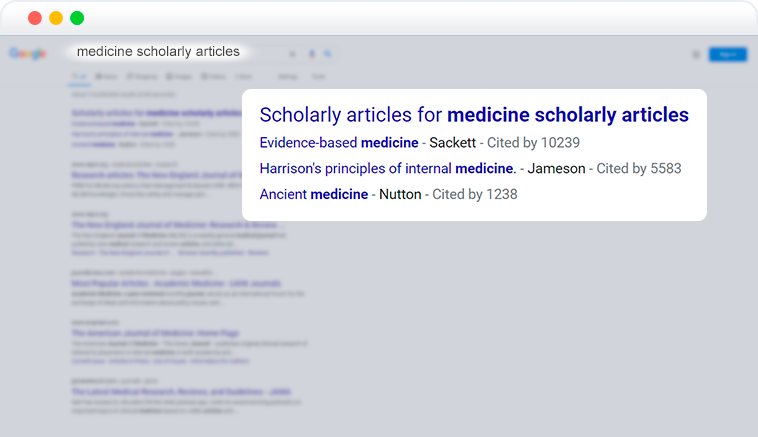Click author name 'Jameson'
758x437 pixels.
click(x=556, y=168)
